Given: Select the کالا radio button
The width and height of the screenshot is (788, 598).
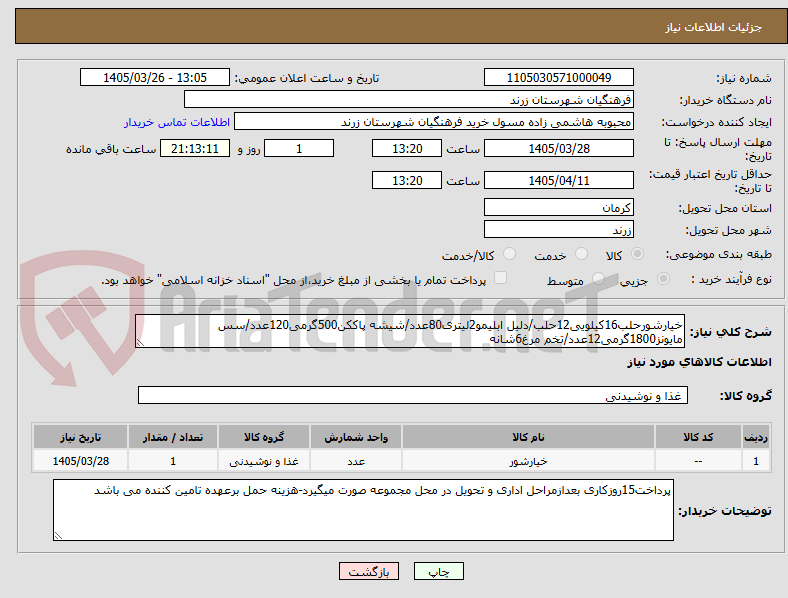Looking at the screenshot, I should (637, 254).
